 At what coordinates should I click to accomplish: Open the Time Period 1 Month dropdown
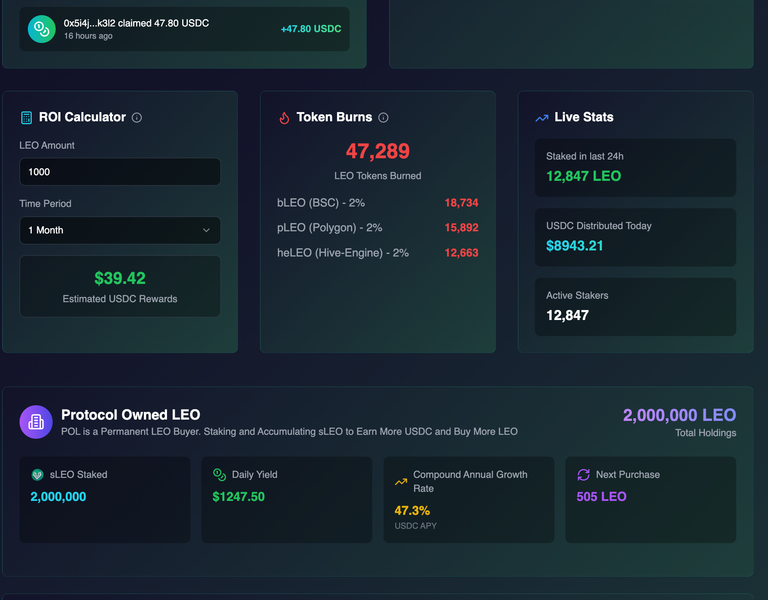(x=120, y=230)
